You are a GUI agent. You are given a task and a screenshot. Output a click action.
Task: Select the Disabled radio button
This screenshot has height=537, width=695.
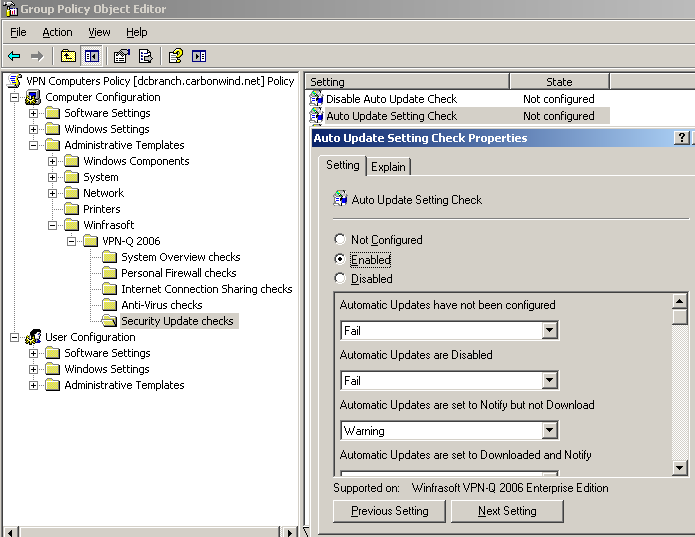[x=340, y=278]
